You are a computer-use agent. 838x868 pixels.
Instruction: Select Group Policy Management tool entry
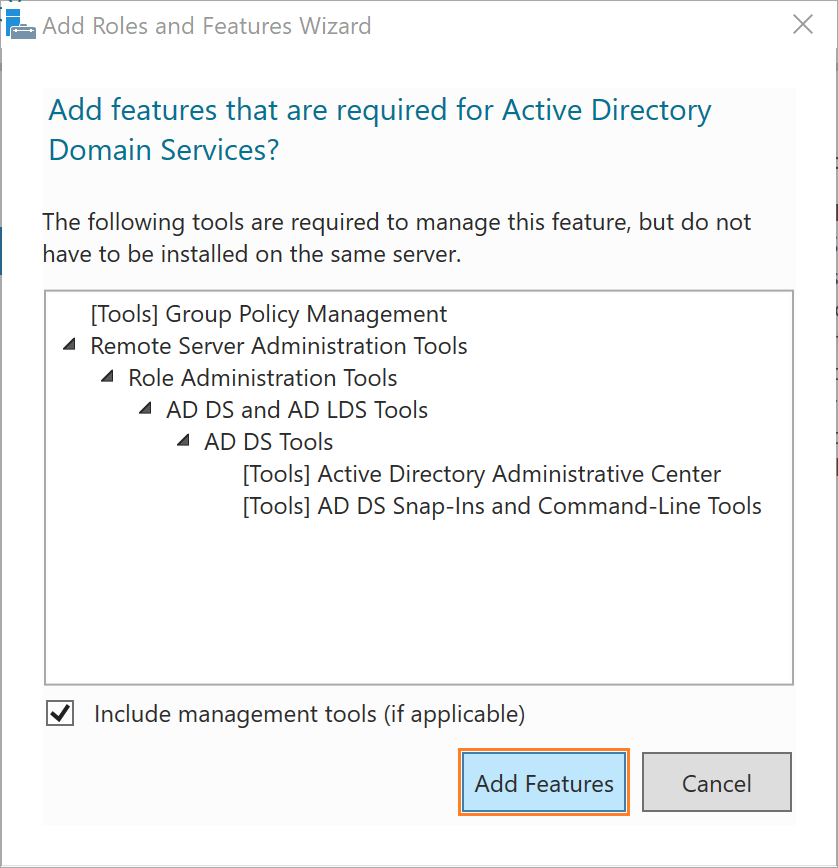coord(268,314)
